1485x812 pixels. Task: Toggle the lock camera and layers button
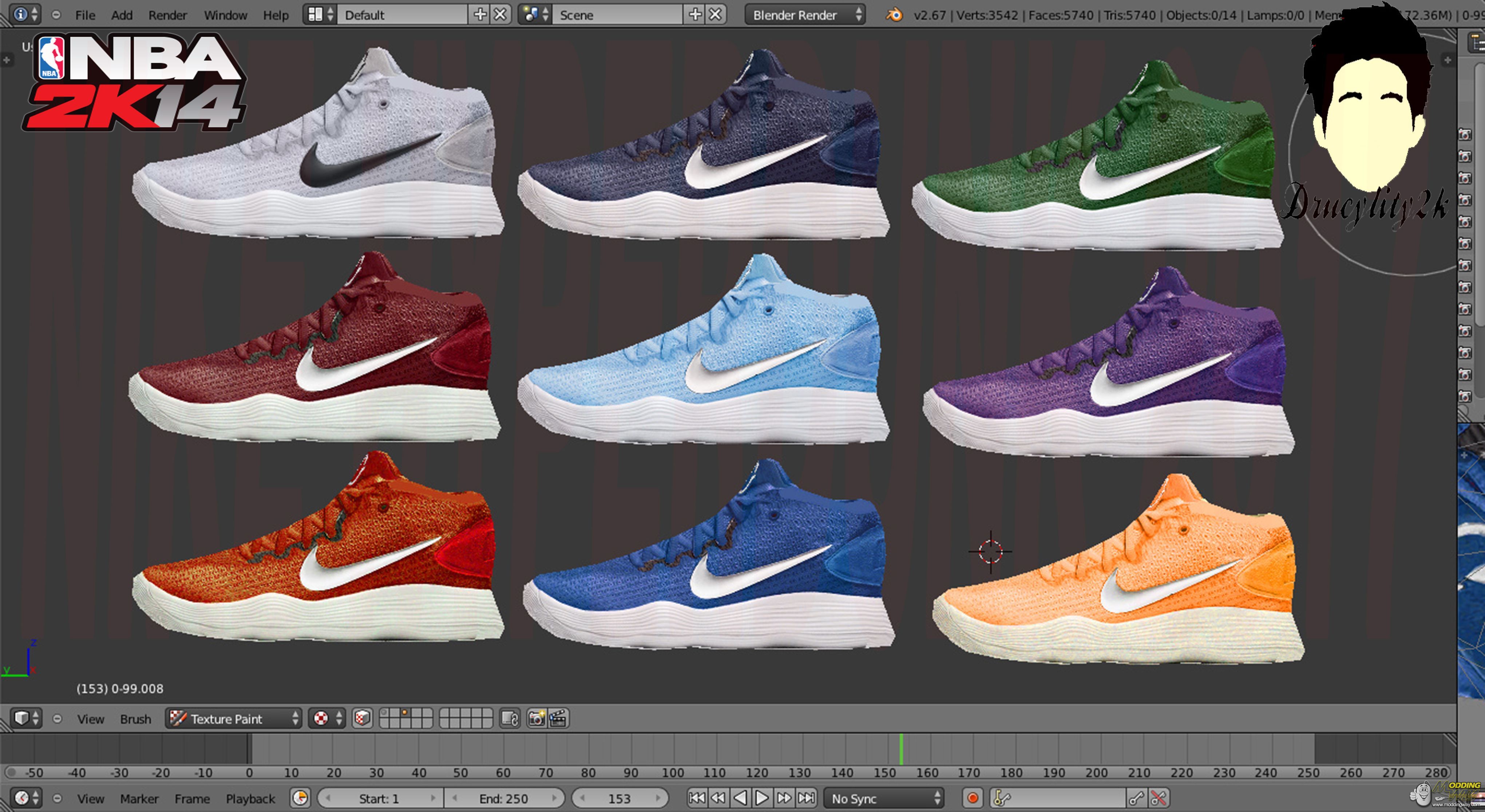[510, 719]
